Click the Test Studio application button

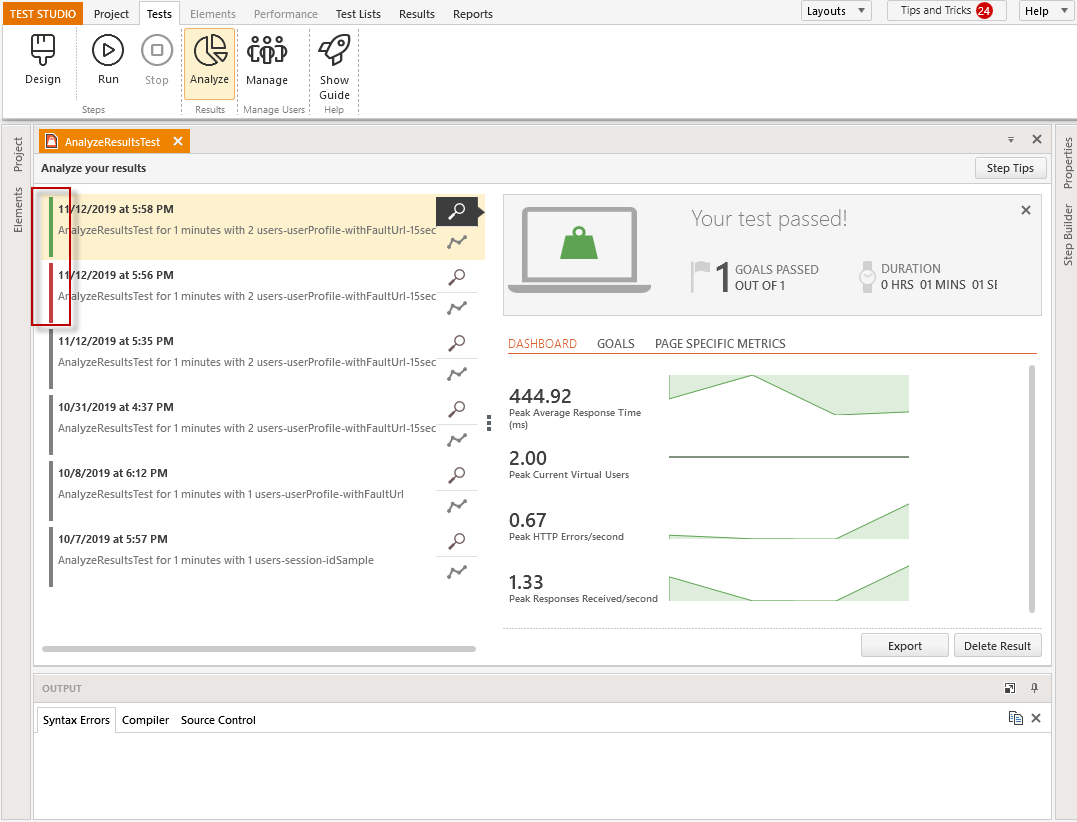43,14
